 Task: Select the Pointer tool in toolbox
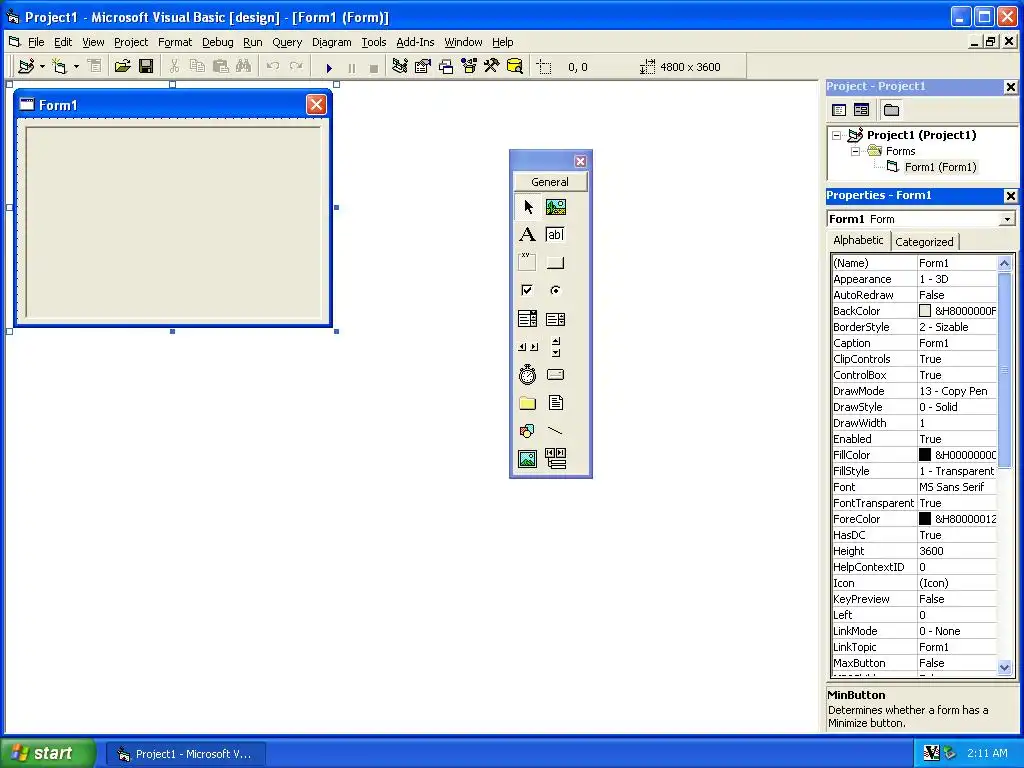click(x=528, y=207)
